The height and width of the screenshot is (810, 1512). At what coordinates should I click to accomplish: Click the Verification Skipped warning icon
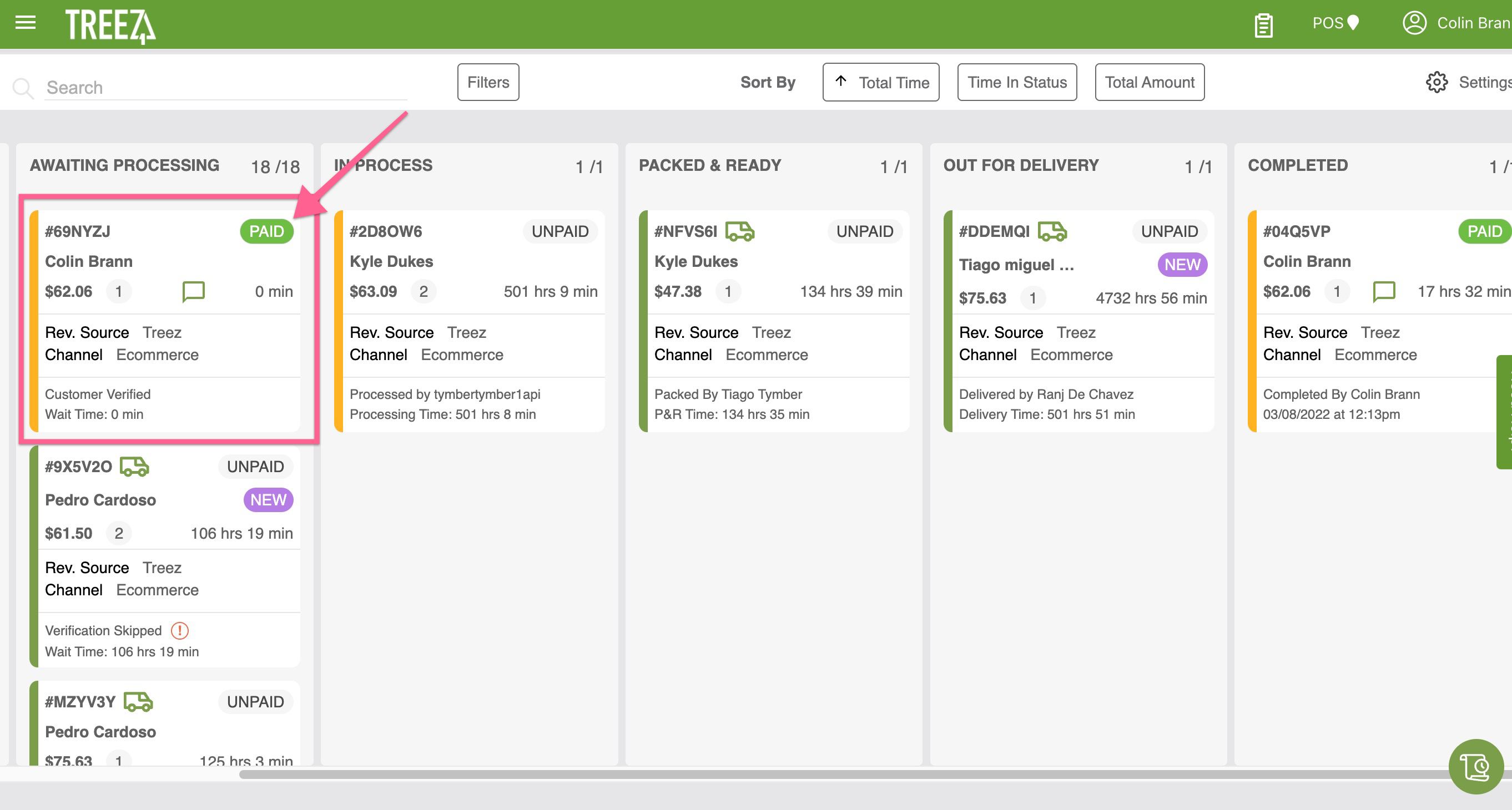click(180, 630)
